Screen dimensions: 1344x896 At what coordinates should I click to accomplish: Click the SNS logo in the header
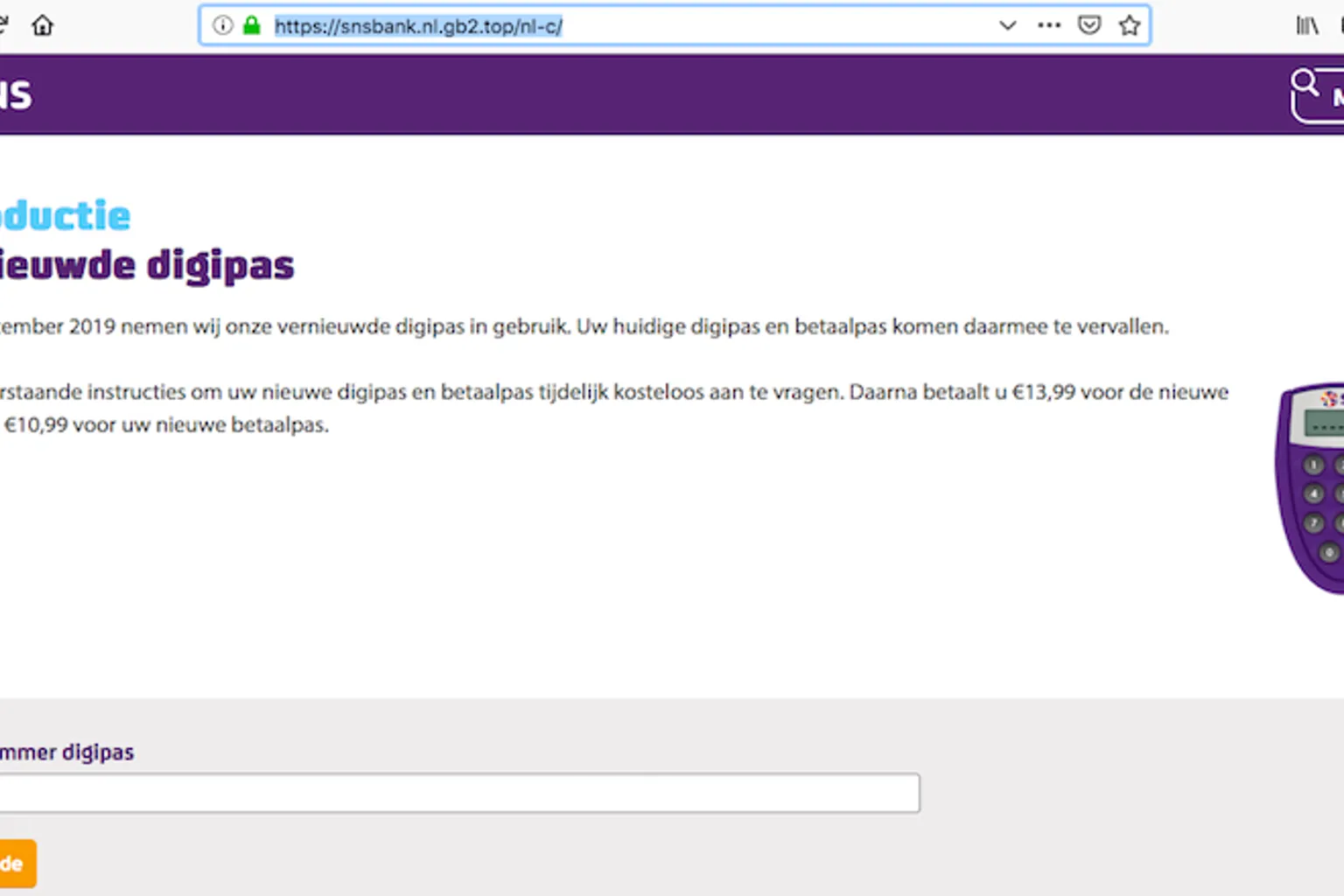[16, 94]
